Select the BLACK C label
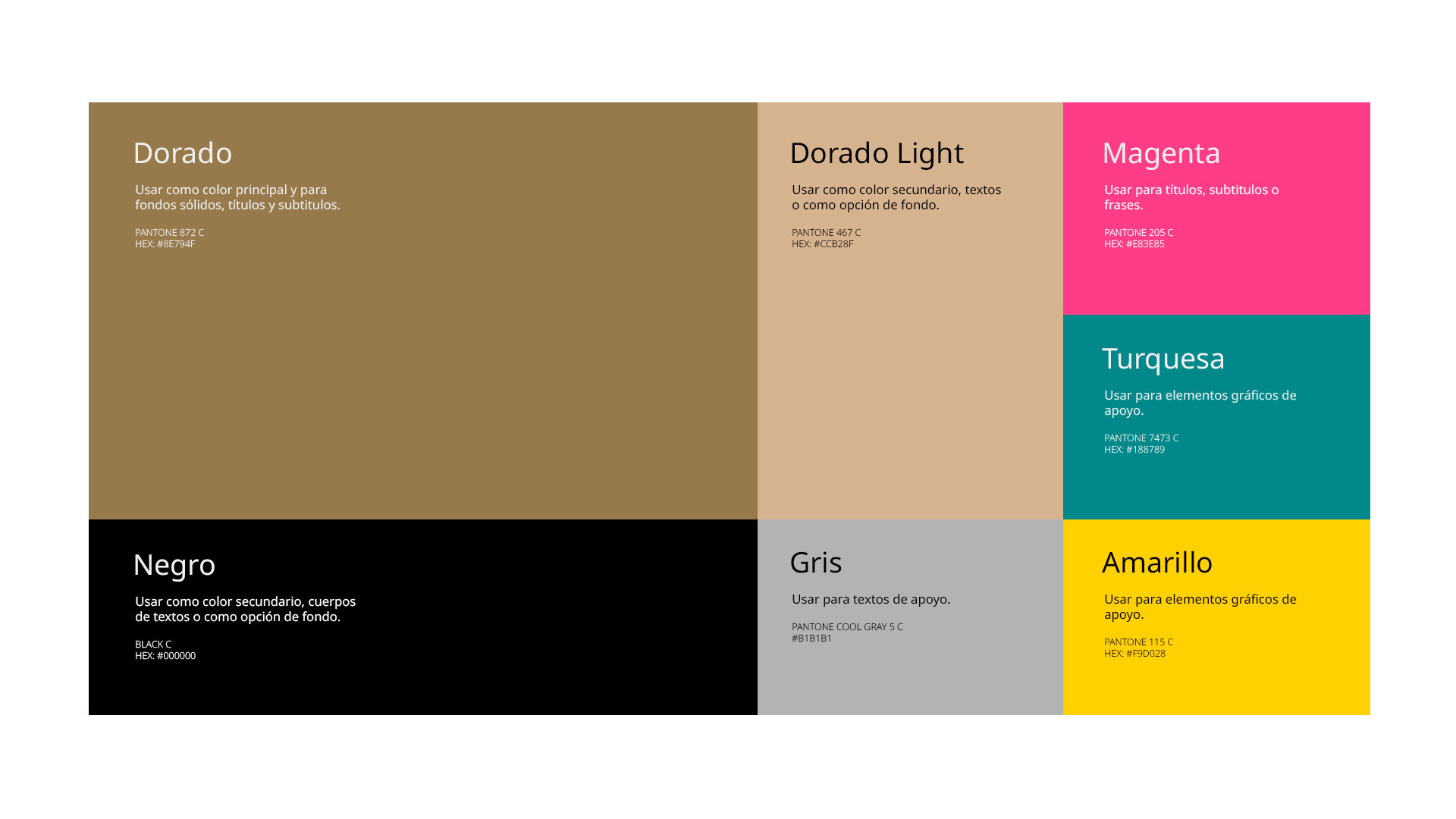Screen dimensions: 1456x819 pos(153,645)
